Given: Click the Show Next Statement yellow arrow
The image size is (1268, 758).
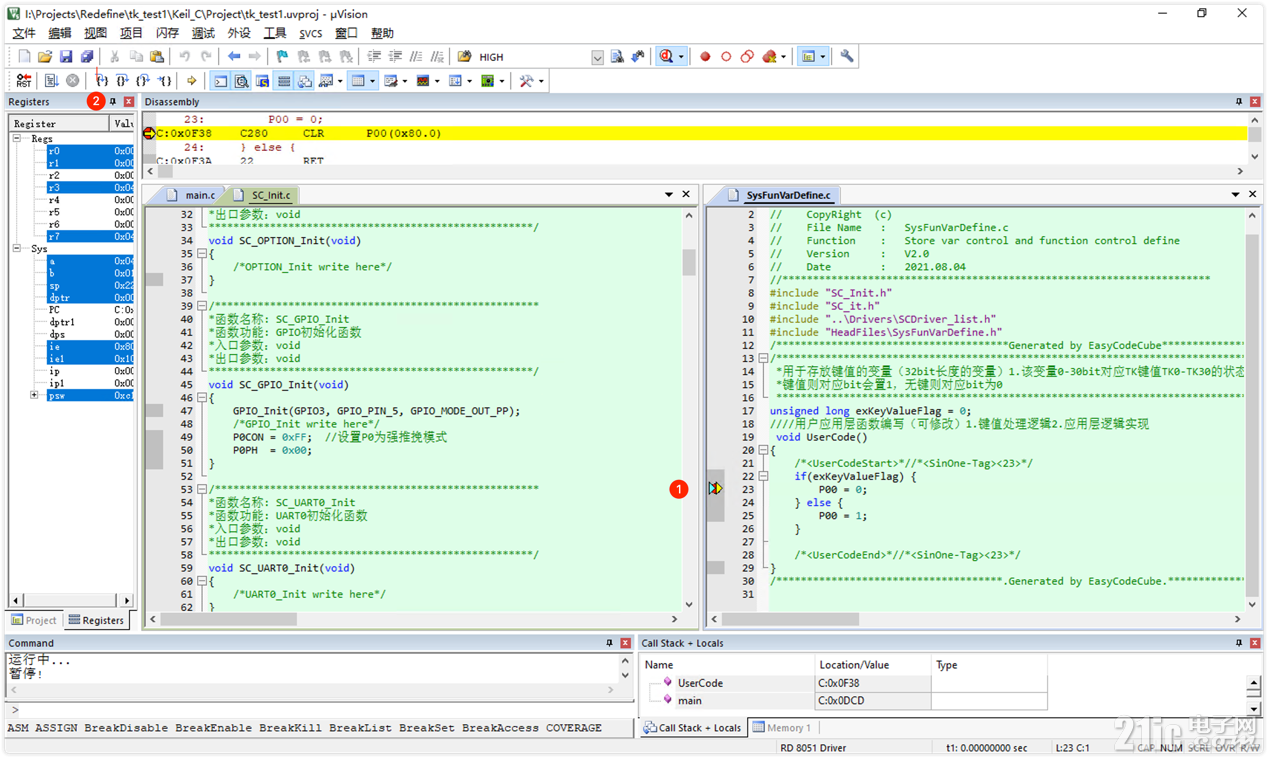Looking at the screenshot, I should point(191,81).
